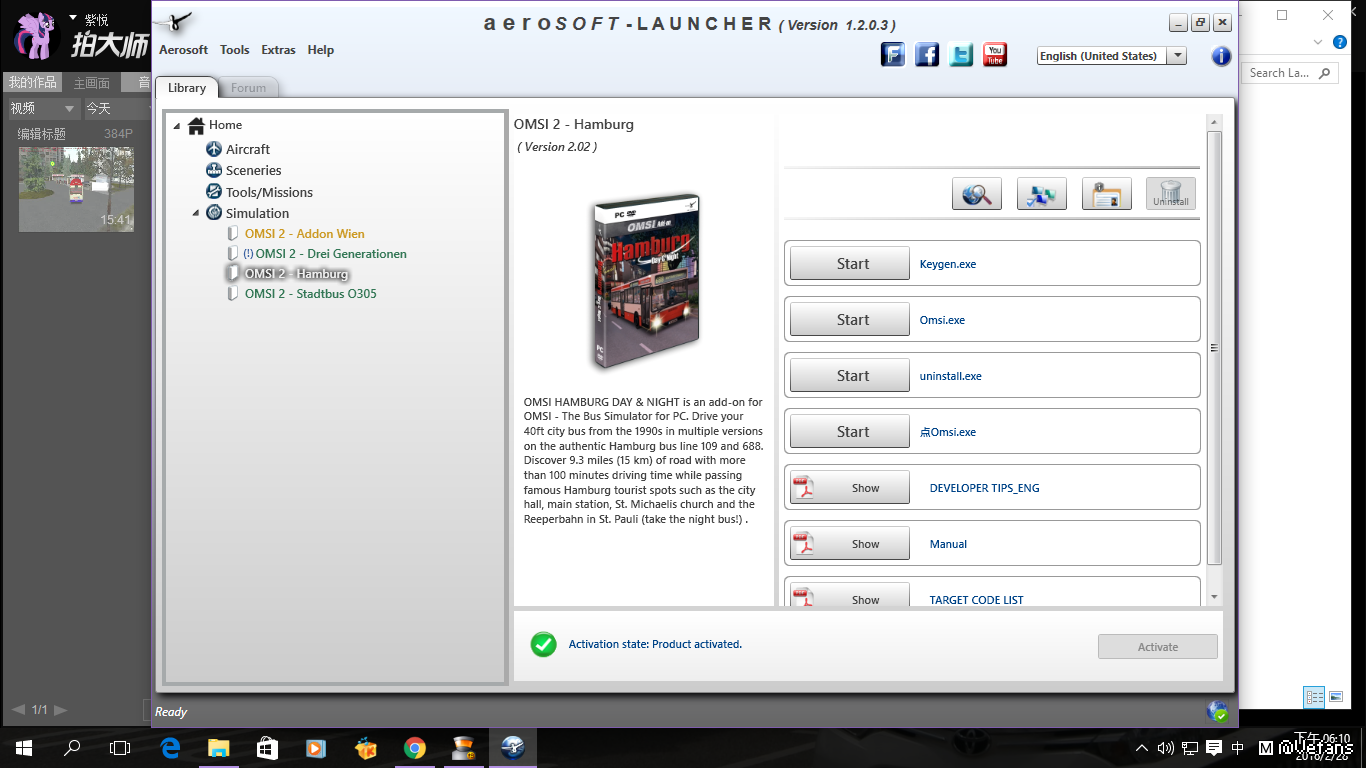The height and width of the screenshot is (768, 1366).
Task: Click the green activation checkmark icon
Action: (544, 644)
